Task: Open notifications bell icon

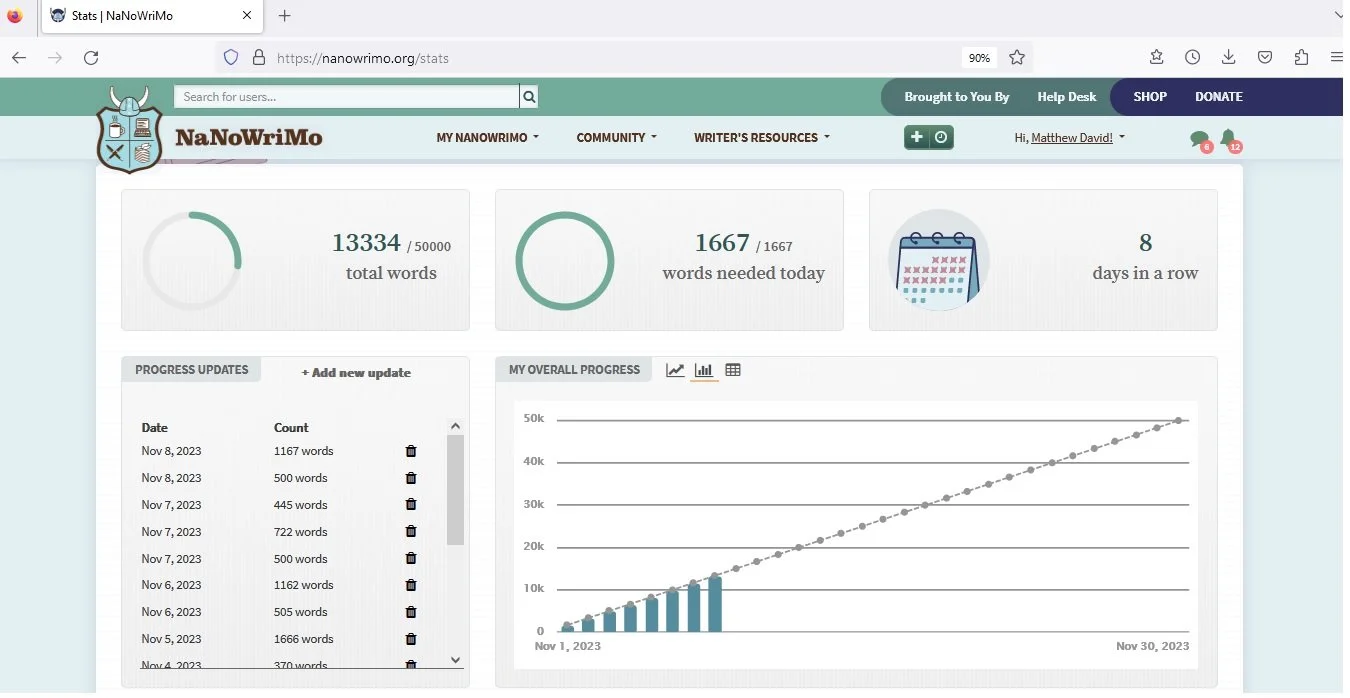Action: tap(1228, 138)
